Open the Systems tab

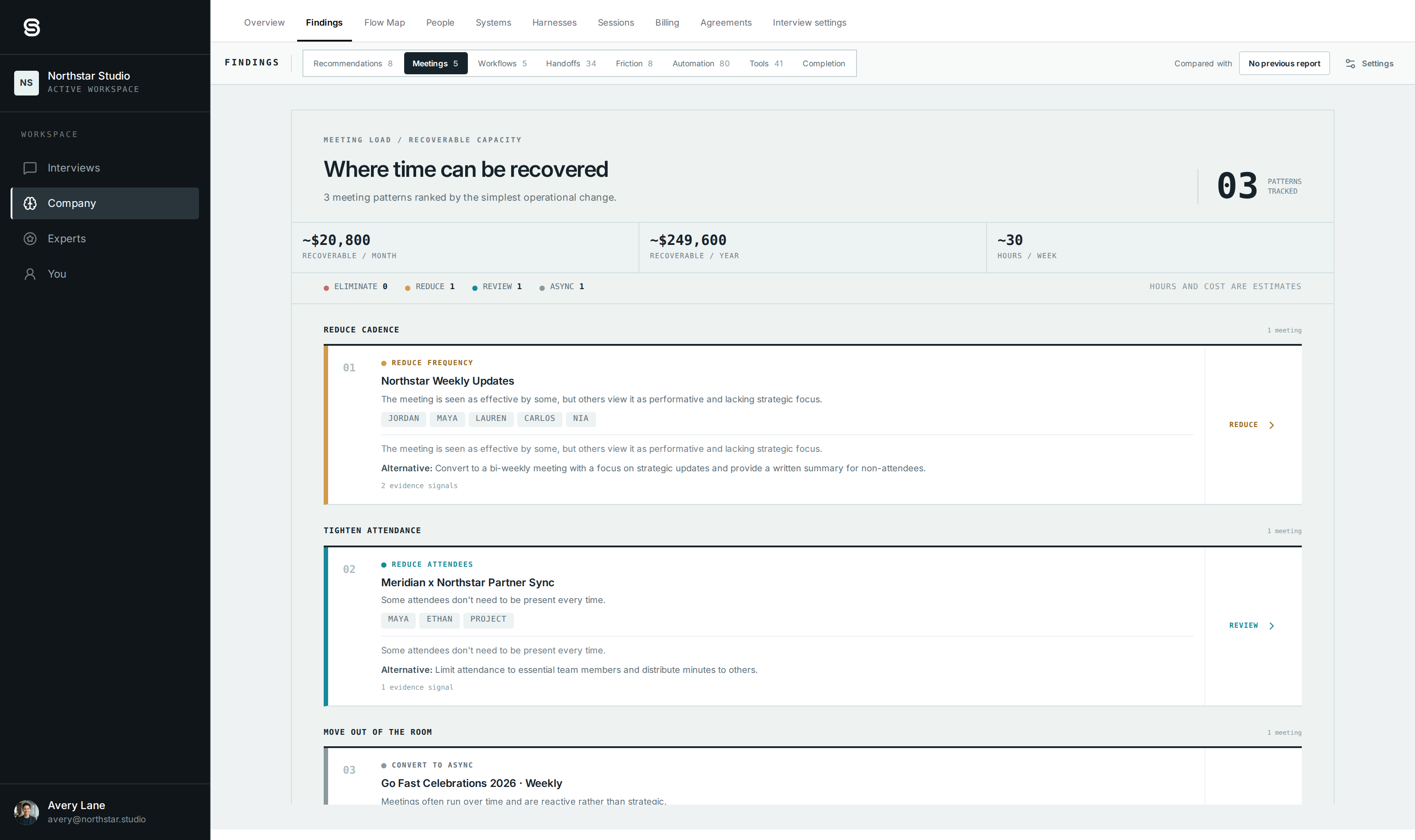[493, 23]
